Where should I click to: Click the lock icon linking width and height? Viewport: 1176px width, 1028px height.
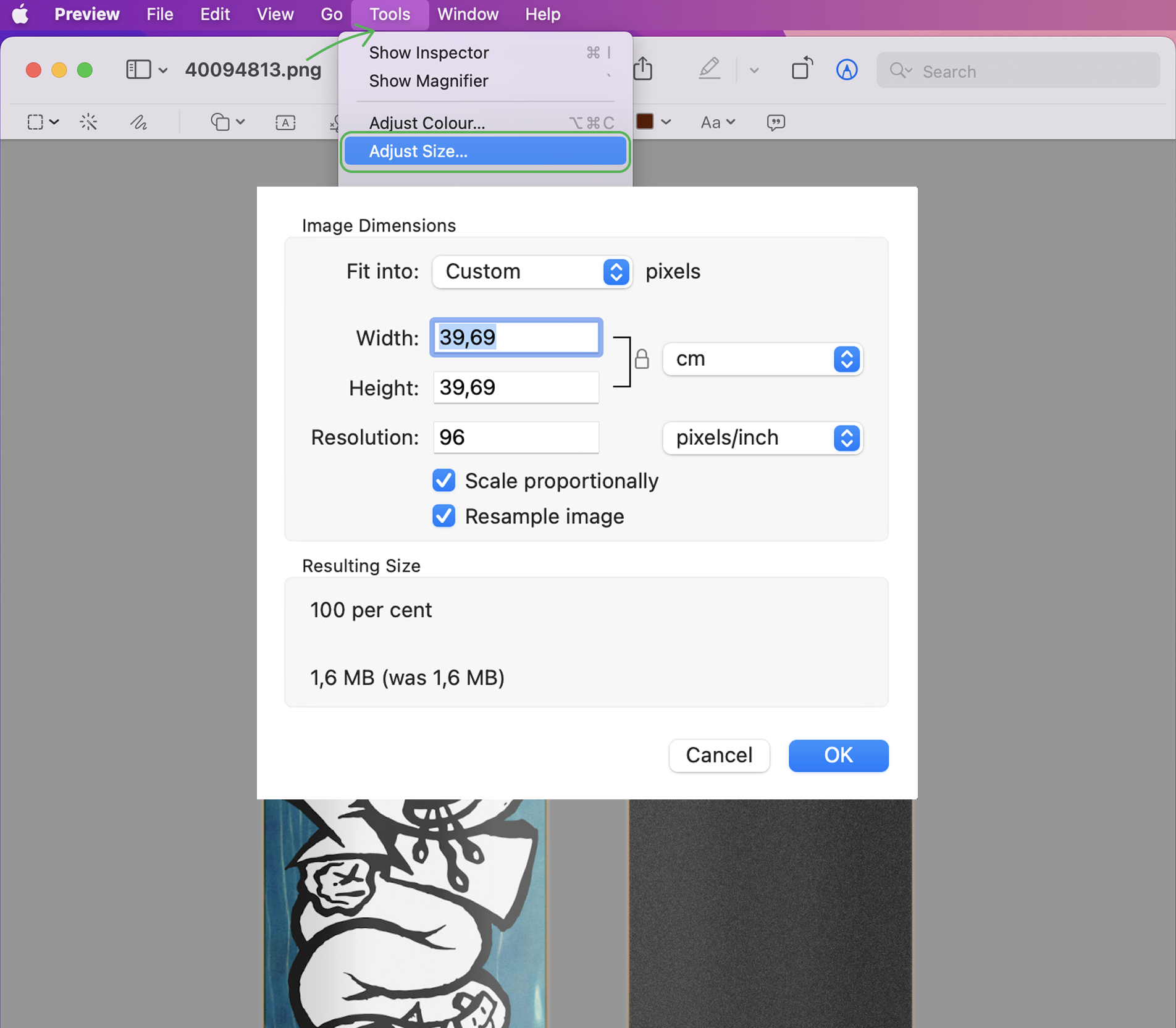click(x=642, y=359)
